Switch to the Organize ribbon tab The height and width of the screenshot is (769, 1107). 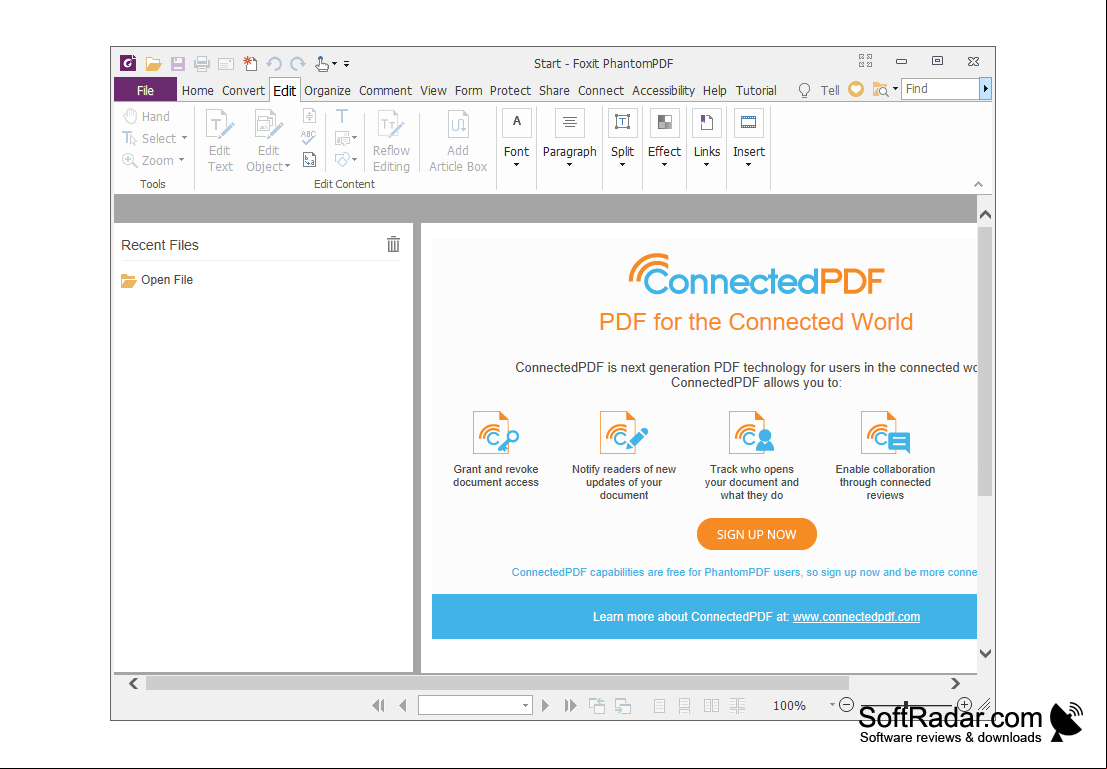[328, 90]
